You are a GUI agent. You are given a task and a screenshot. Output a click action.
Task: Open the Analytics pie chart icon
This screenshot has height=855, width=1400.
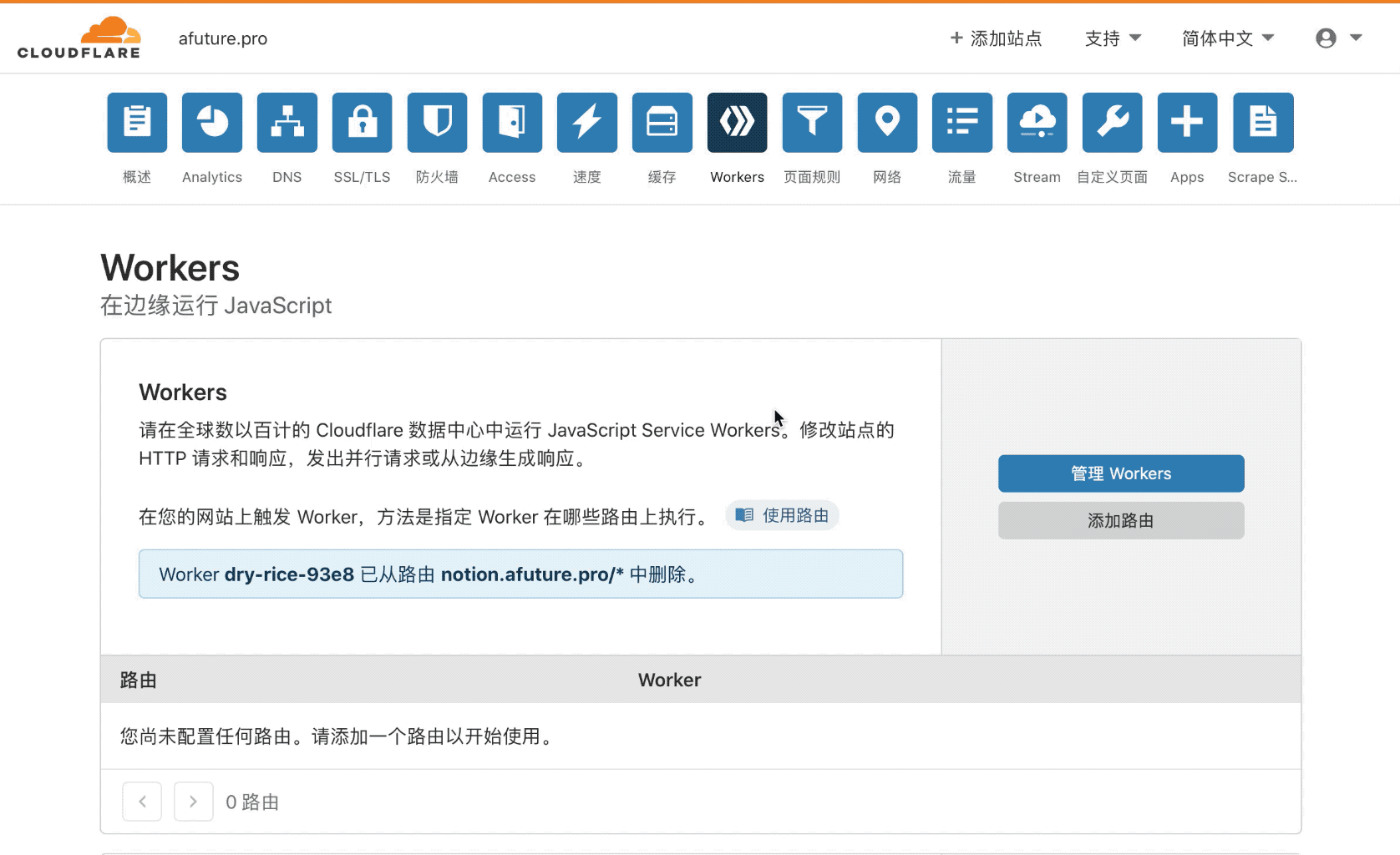212,123
